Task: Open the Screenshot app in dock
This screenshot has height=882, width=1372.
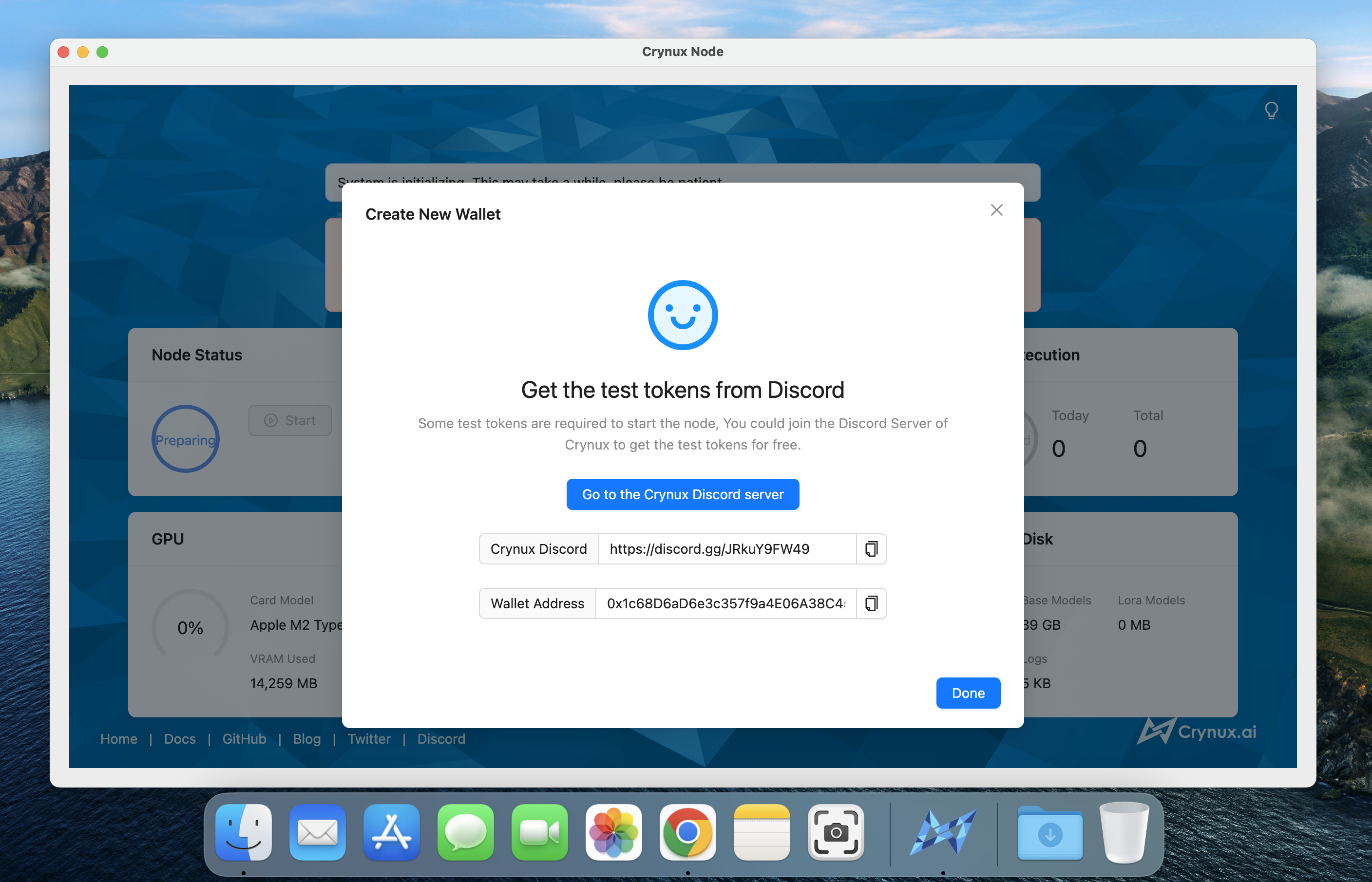Action: click(836, 832)
